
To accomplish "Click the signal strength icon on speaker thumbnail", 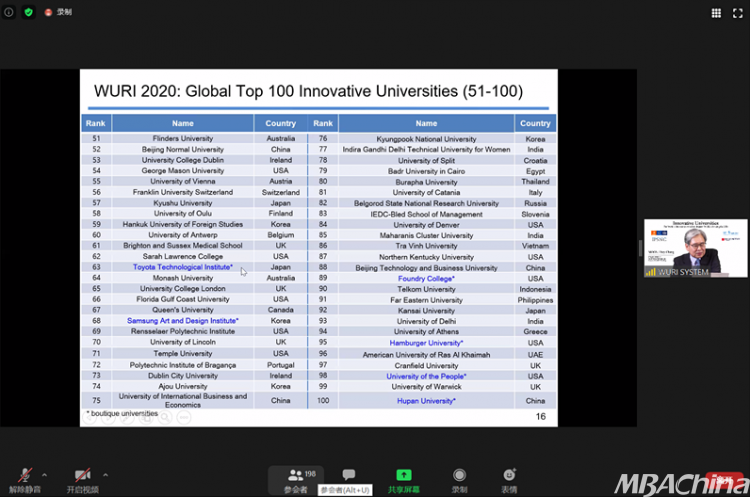I will (651, 272).
